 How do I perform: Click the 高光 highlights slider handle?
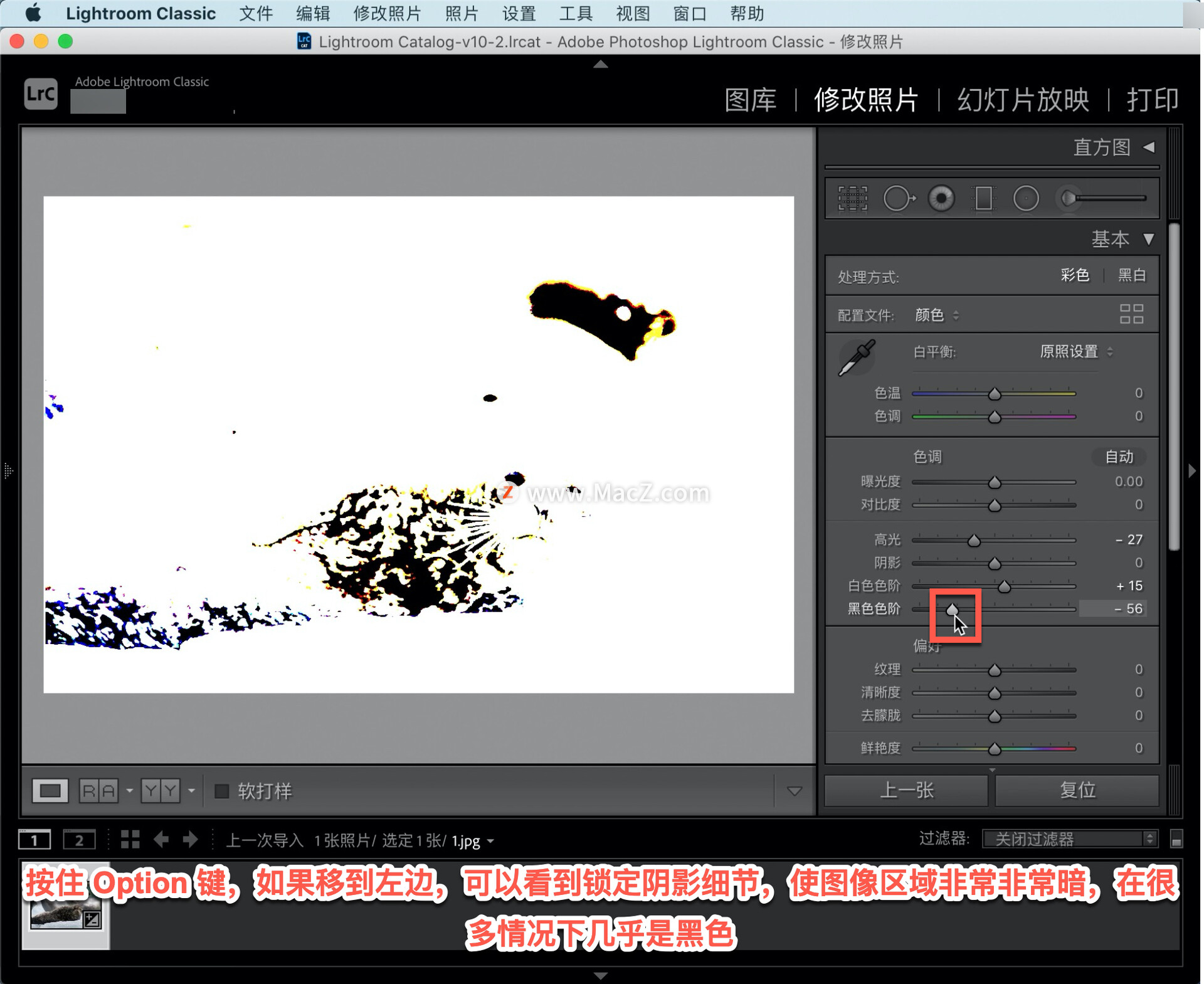click(975, 541)
